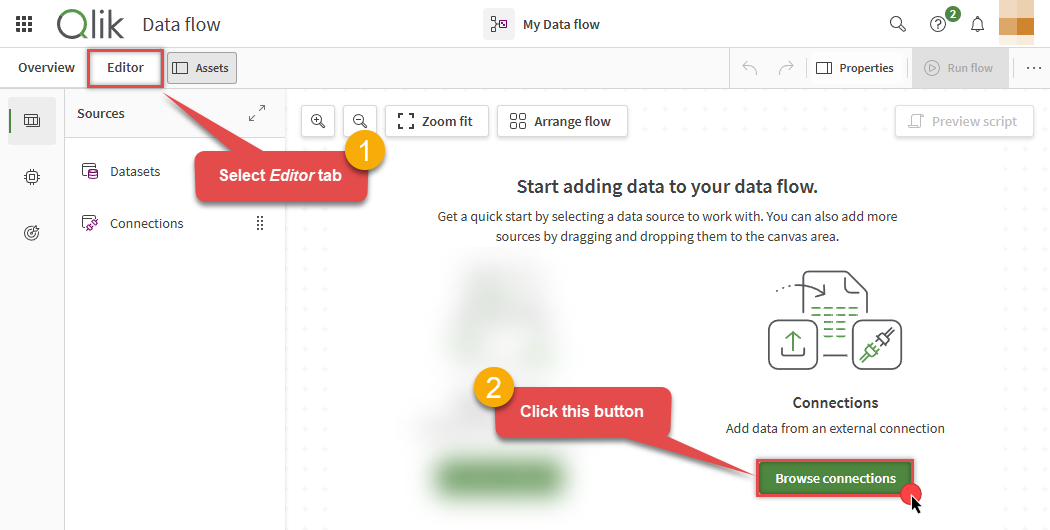Click the undo arrow
The height and width of the screenshot is (530, 1050).
(750, 68)
